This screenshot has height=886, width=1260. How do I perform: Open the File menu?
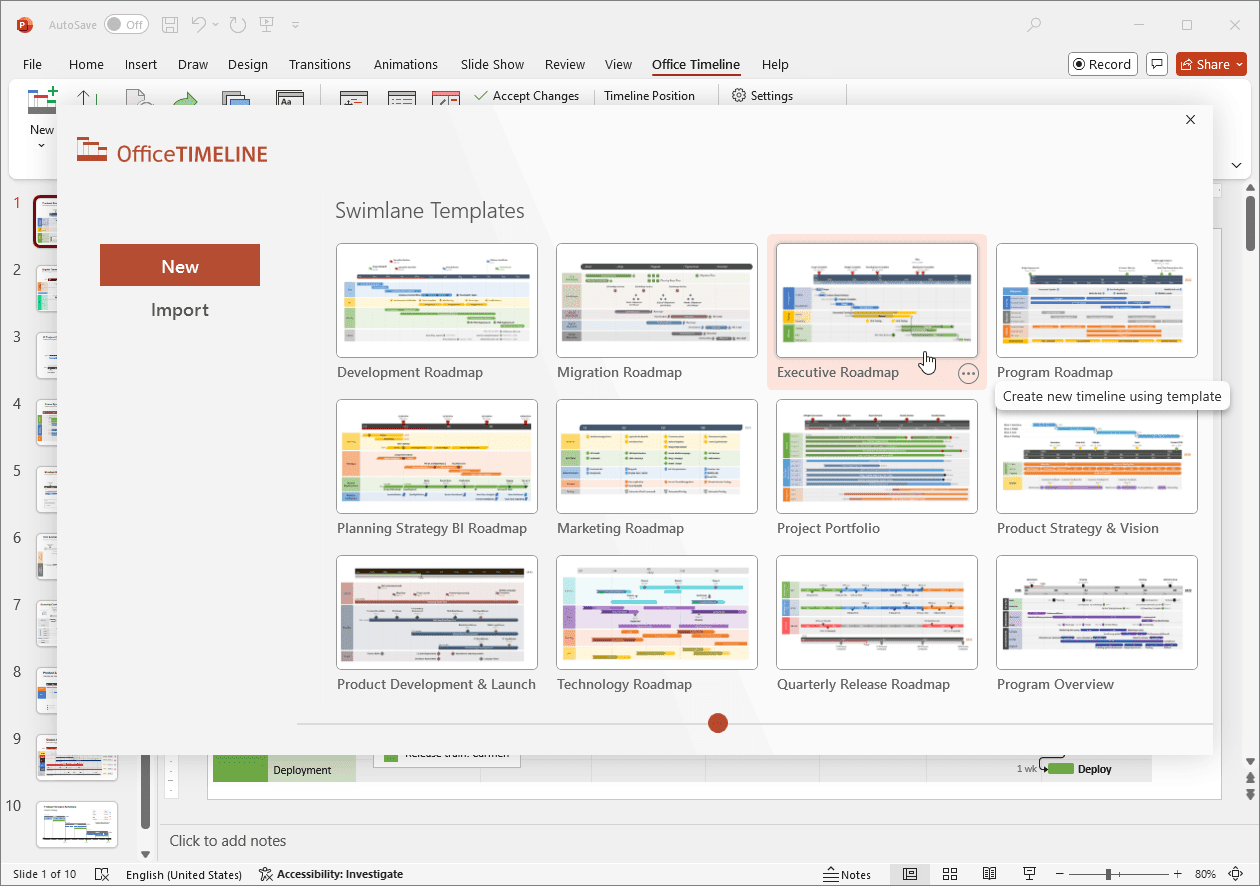(x=32, y=64)
